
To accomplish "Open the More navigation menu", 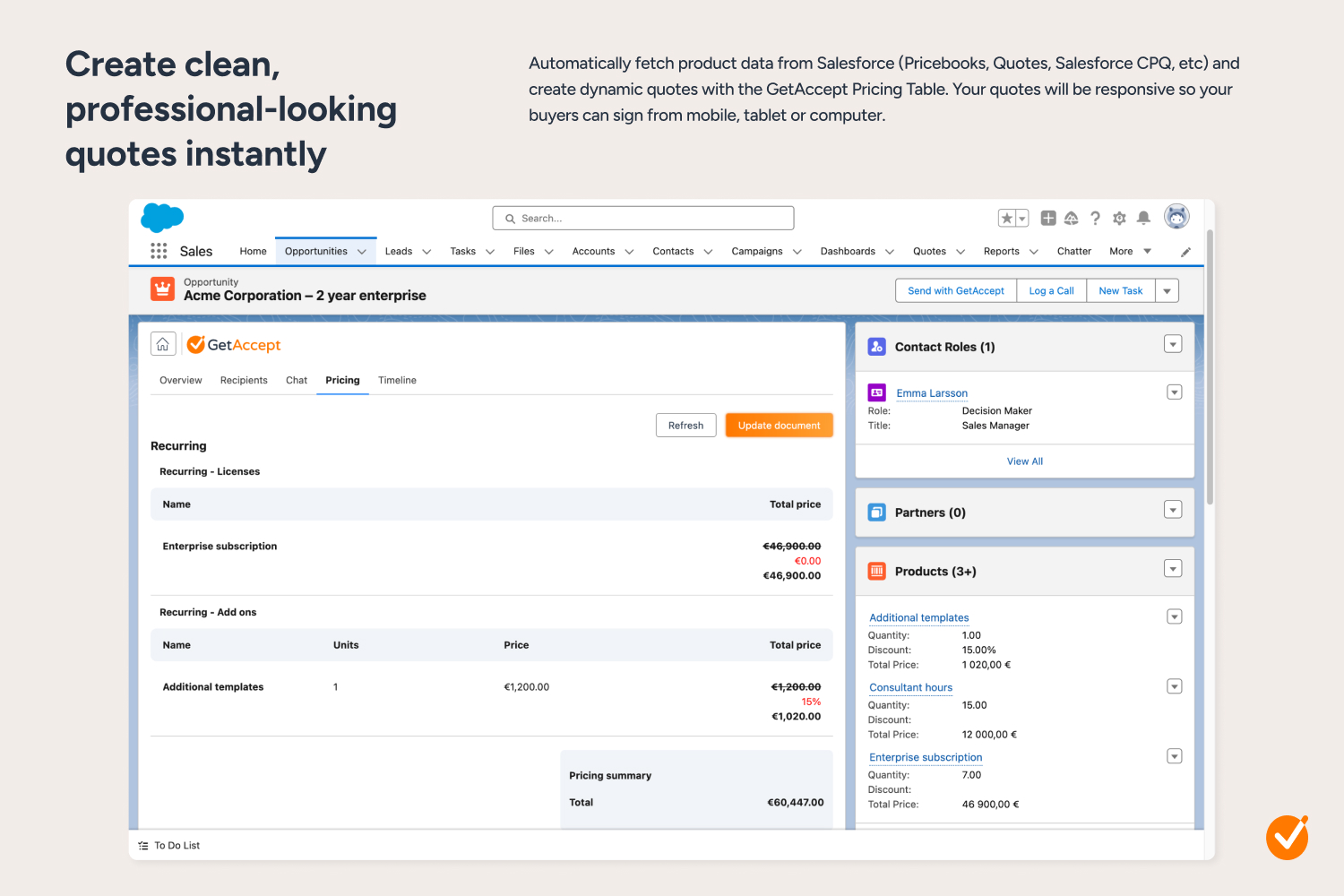I will pos(1129,252).
